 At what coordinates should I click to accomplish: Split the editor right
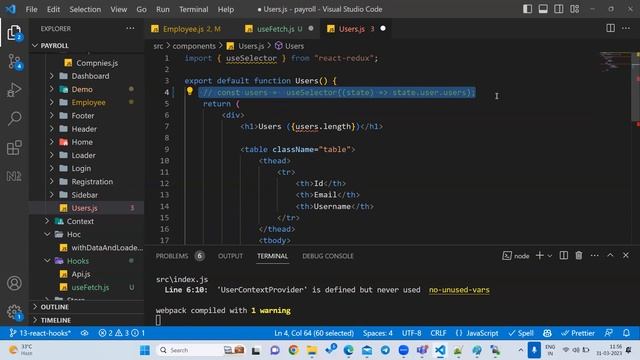point(610,28)
